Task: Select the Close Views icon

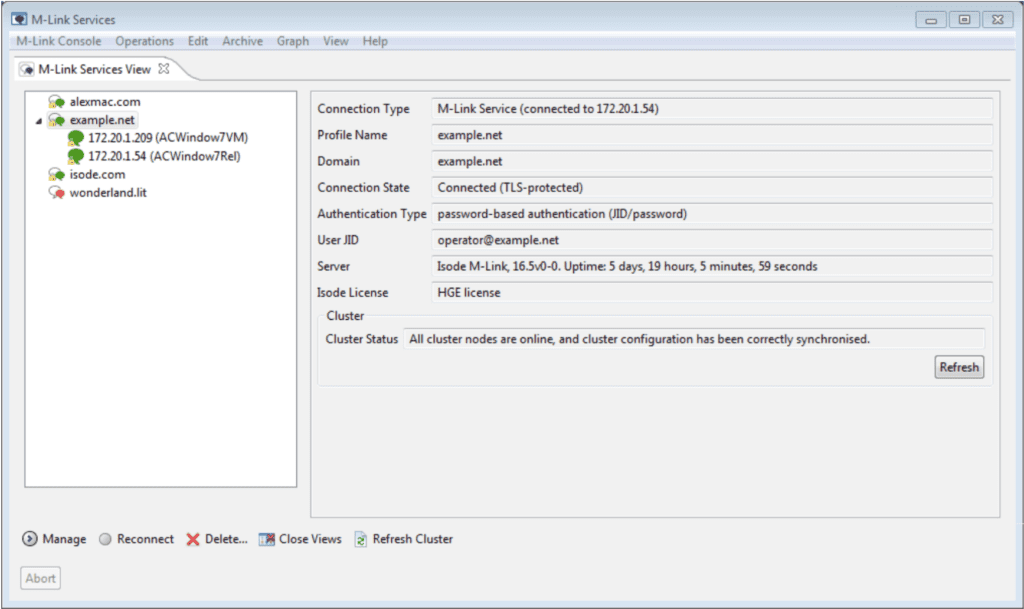Action: (266, 539)
